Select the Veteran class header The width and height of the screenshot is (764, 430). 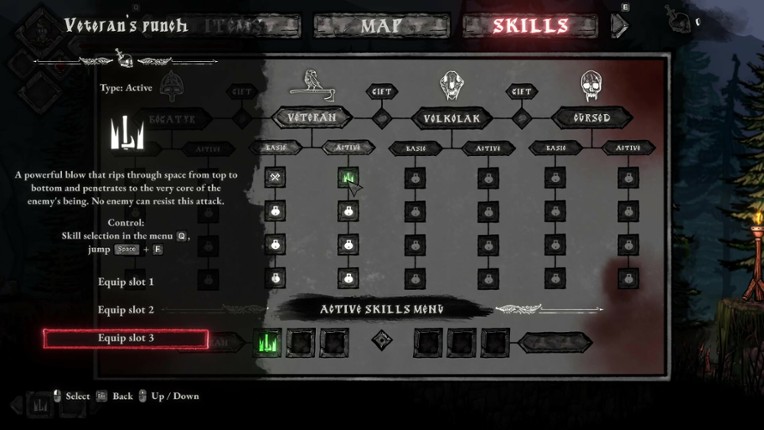click(x=310, y=118)
